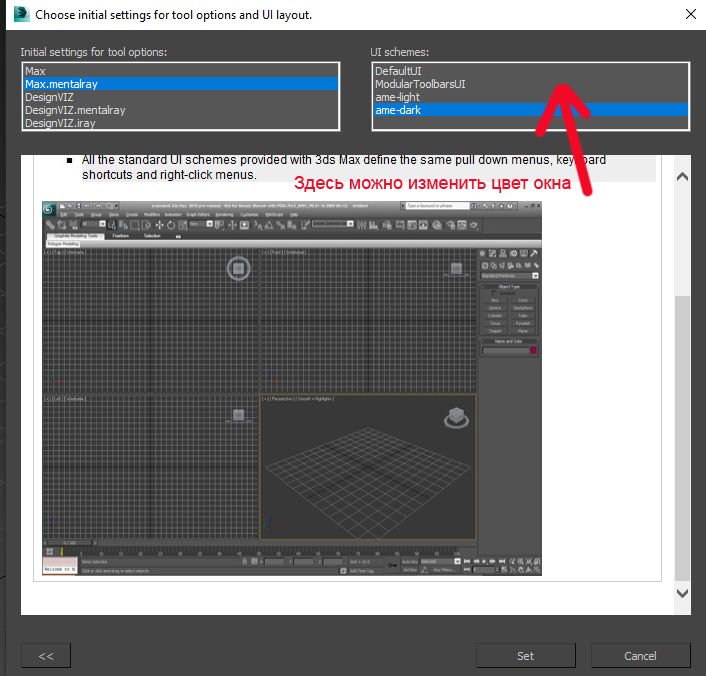Close the initial settings dialog
Image resolution: width=706 pixels, height=676 pixels.
tap(691, 14)
